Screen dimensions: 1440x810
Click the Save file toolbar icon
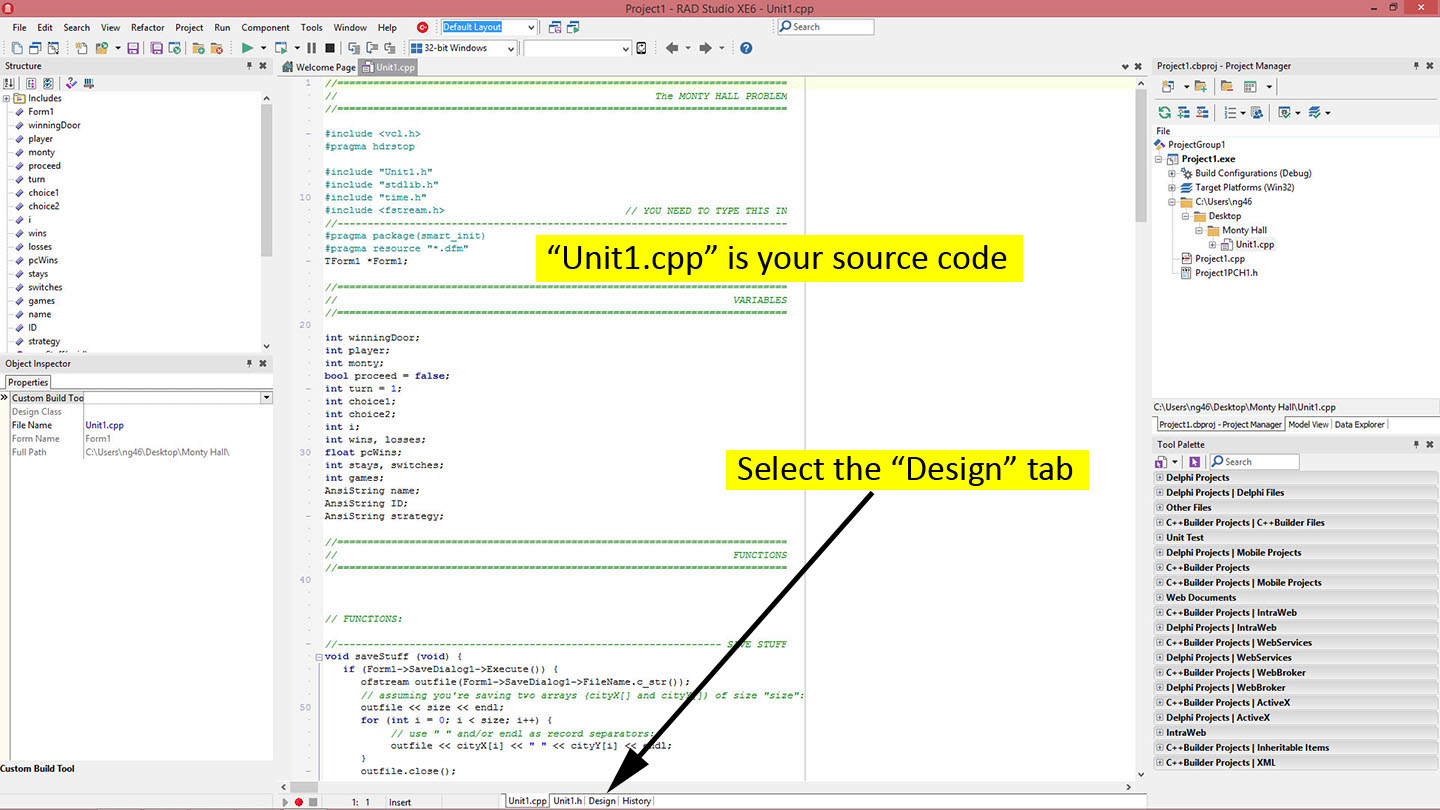pyautogui.click(x=132, y=48)
